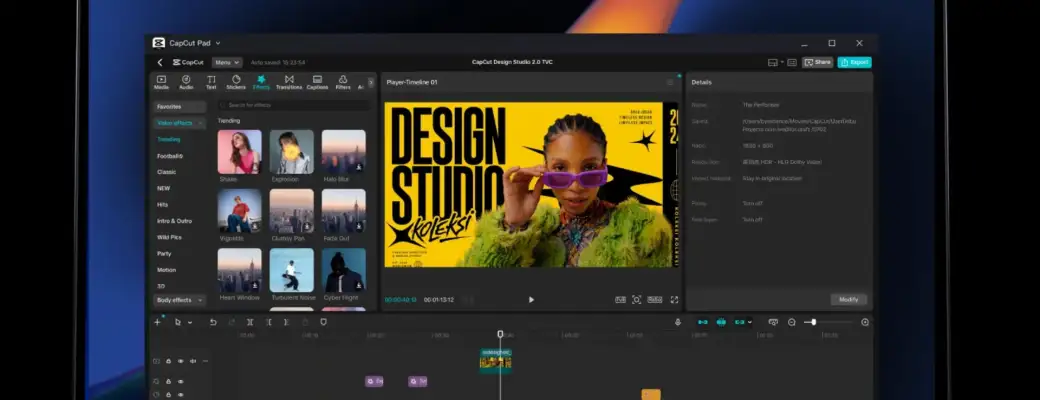Open the linkage toggle dropdown arrow
This screenshot has width=1040, height=400.
pos(750,322)
